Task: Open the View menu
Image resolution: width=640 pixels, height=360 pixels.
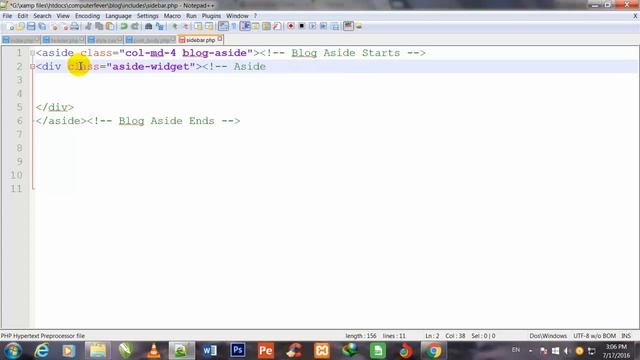Action: pos(63,16)
